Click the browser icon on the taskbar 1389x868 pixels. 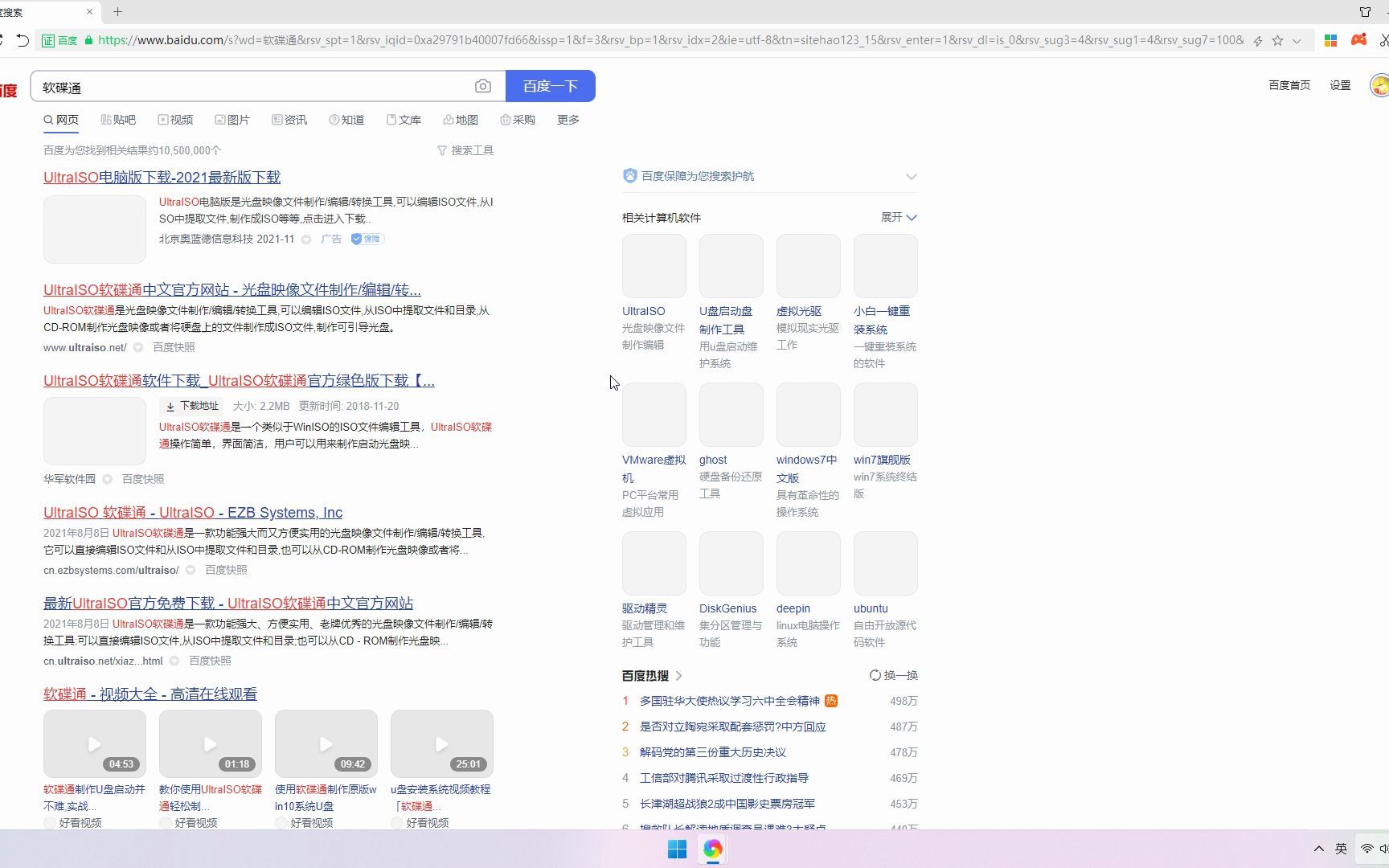click(x=713, y=849)
